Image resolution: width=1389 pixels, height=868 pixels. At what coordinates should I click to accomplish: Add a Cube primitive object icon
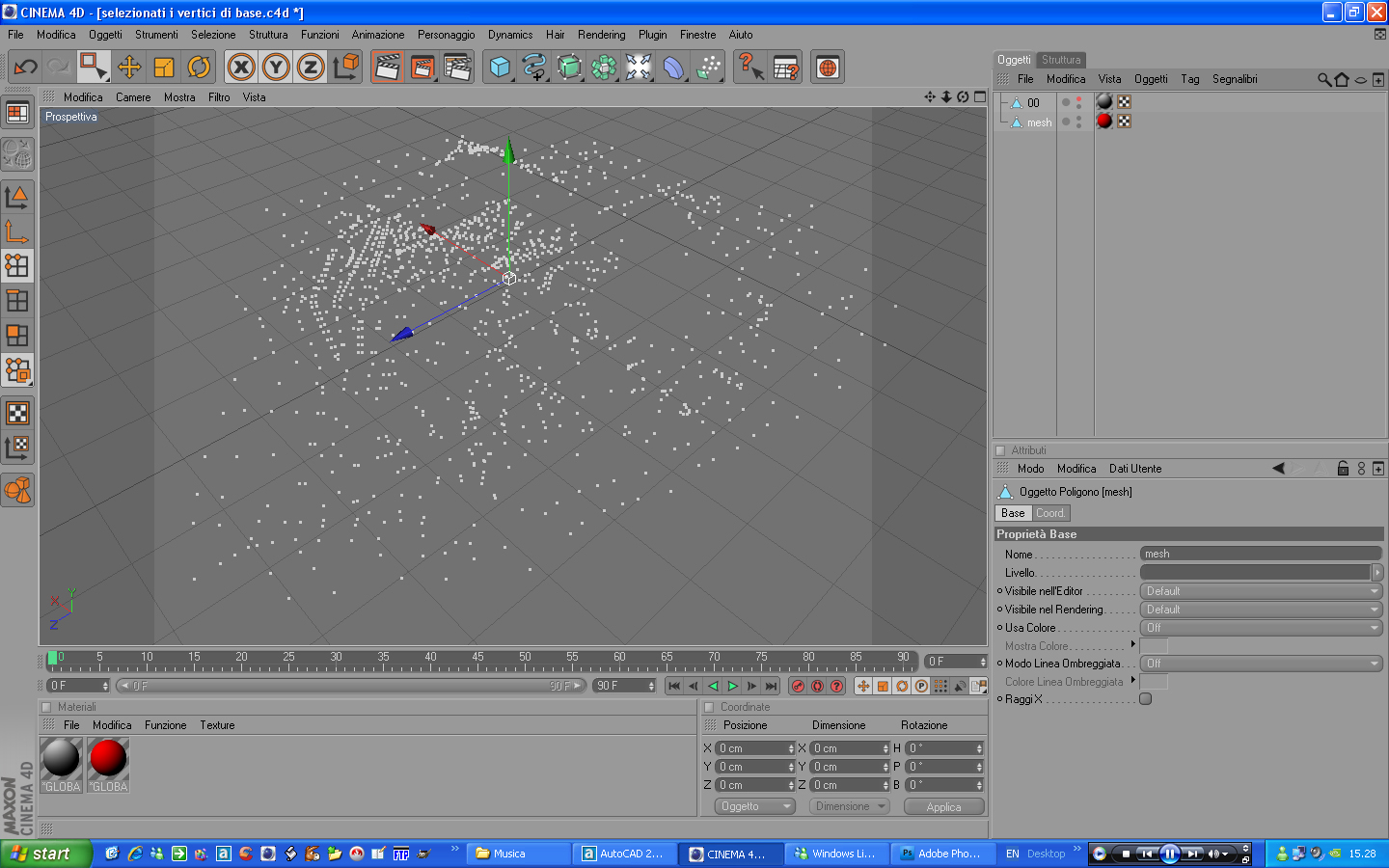click(500, 68)
